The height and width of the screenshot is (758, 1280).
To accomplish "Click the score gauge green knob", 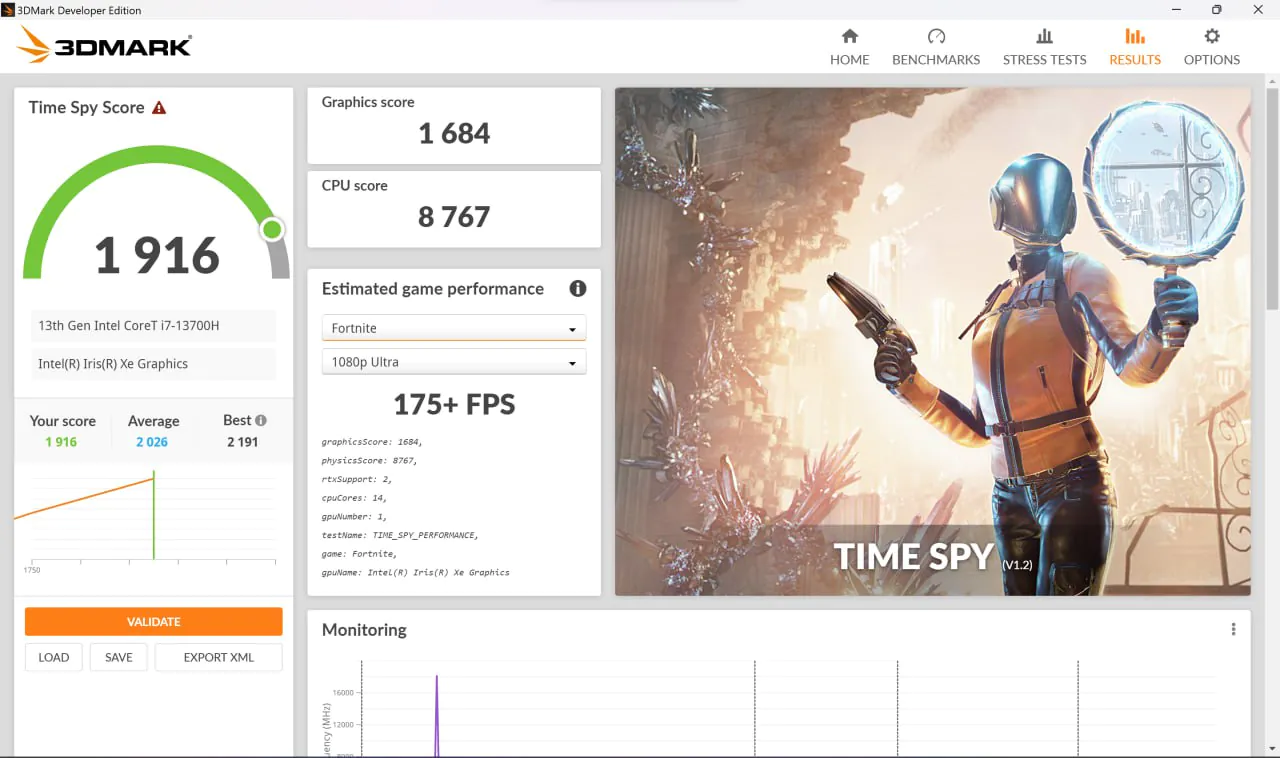I will pos(272,230).
